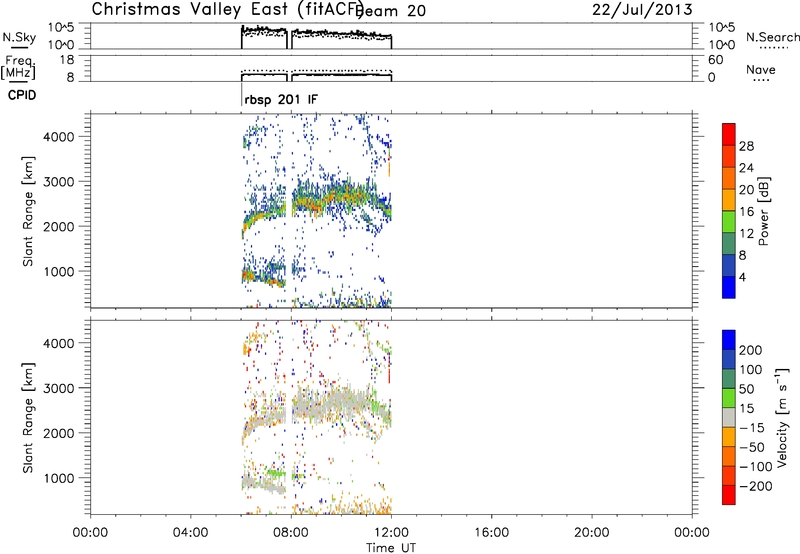
Task: Click the '-200' velocity colorbar value
Action: 756,486
